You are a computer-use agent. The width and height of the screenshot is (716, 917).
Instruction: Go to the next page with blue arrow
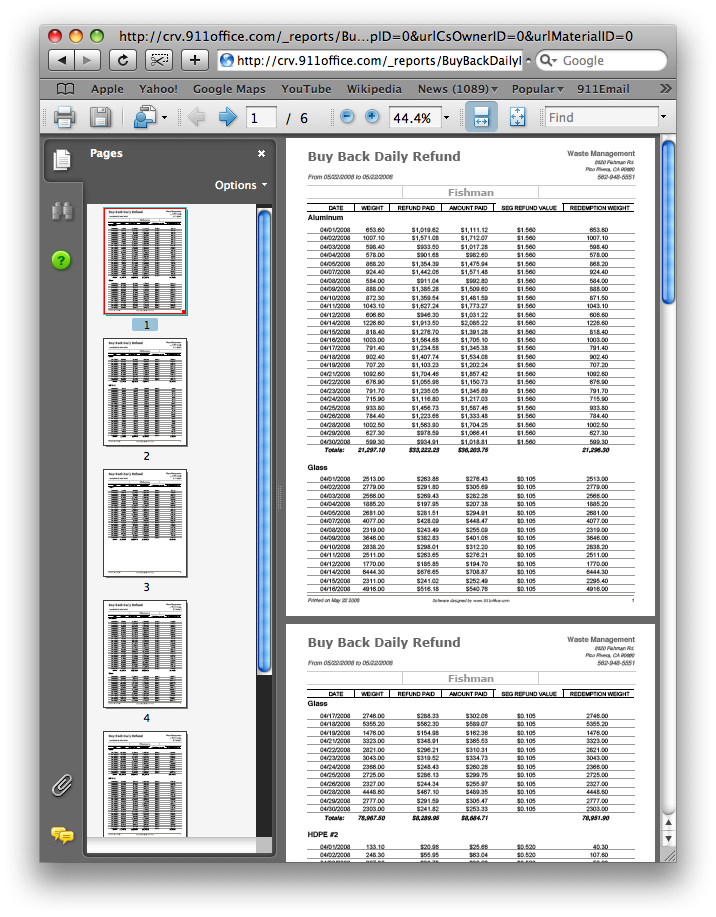click(x=227, y=118)
